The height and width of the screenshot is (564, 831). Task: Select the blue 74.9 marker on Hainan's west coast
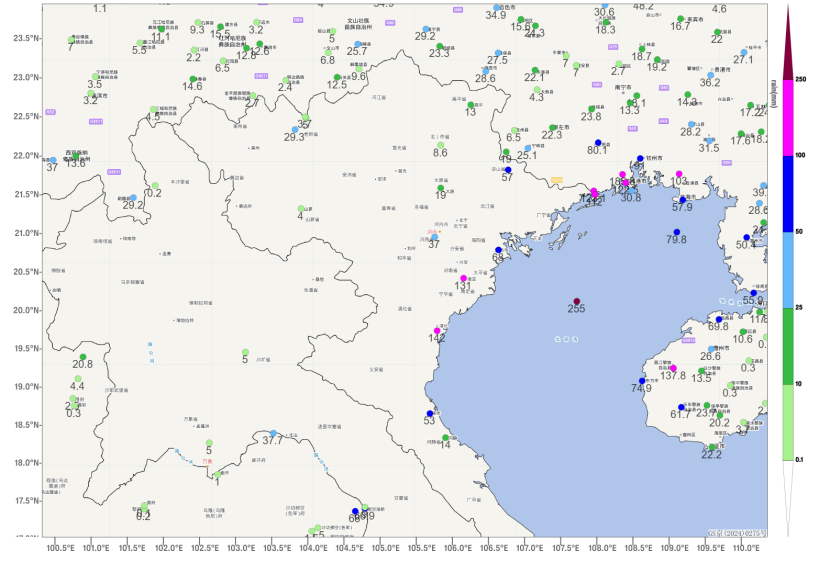click(x=642, y=381)
